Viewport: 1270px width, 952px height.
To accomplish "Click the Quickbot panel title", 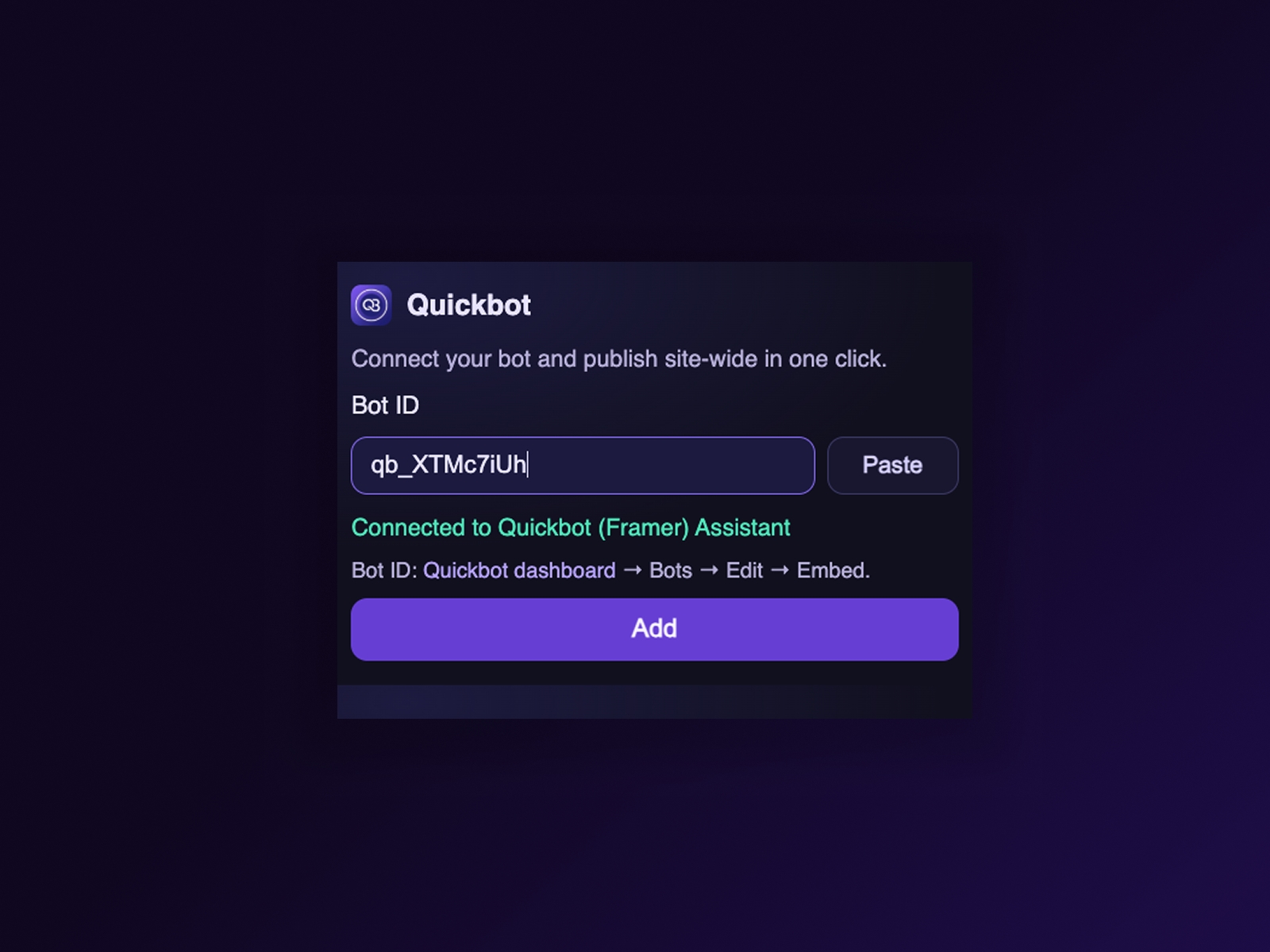I will [468, 305].
